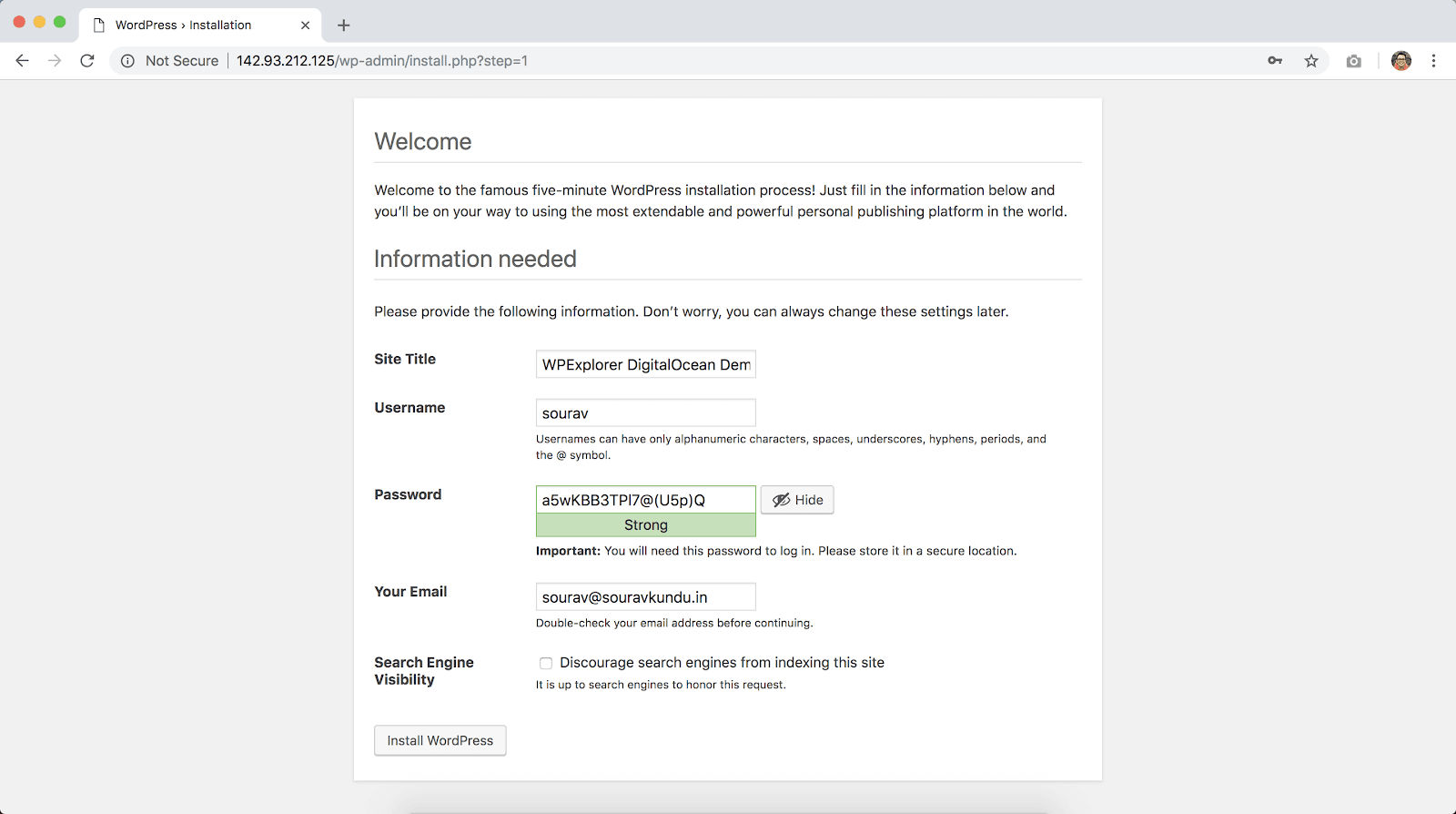Bookmark this page with the star icon
Screen dimensions: 1456x814
pyautogui.click(x=1311, y=61)
